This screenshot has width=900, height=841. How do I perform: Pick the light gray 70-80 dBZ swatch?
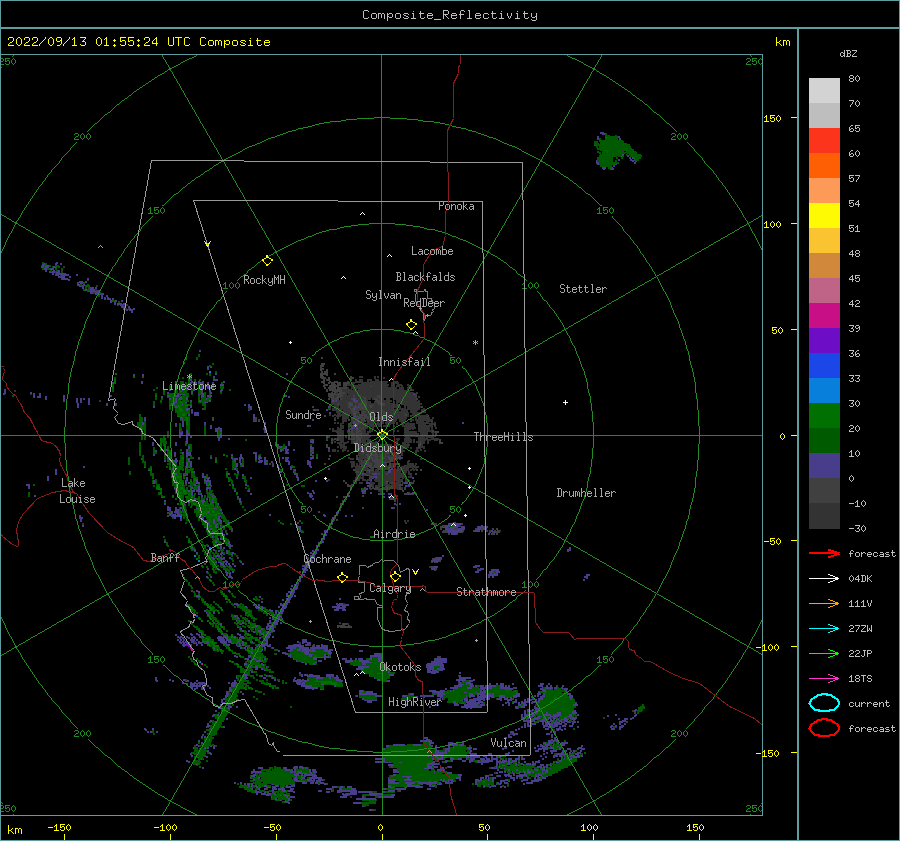point(824,91)
